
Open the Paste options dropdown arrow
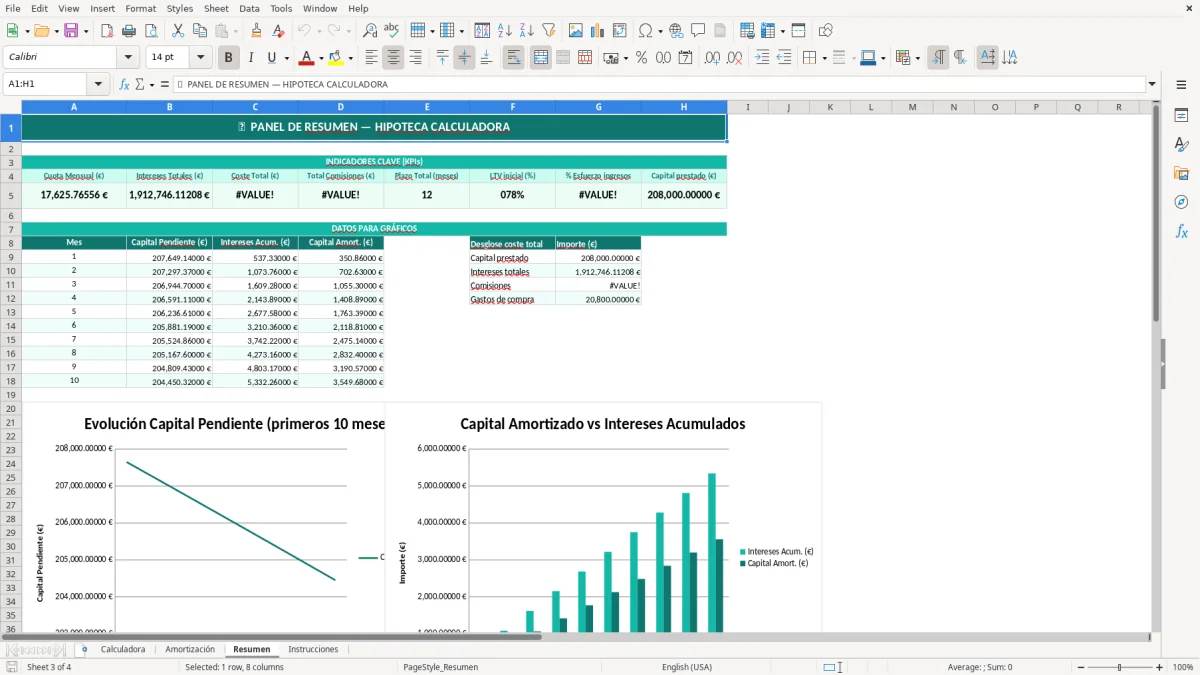pos(235,31)
